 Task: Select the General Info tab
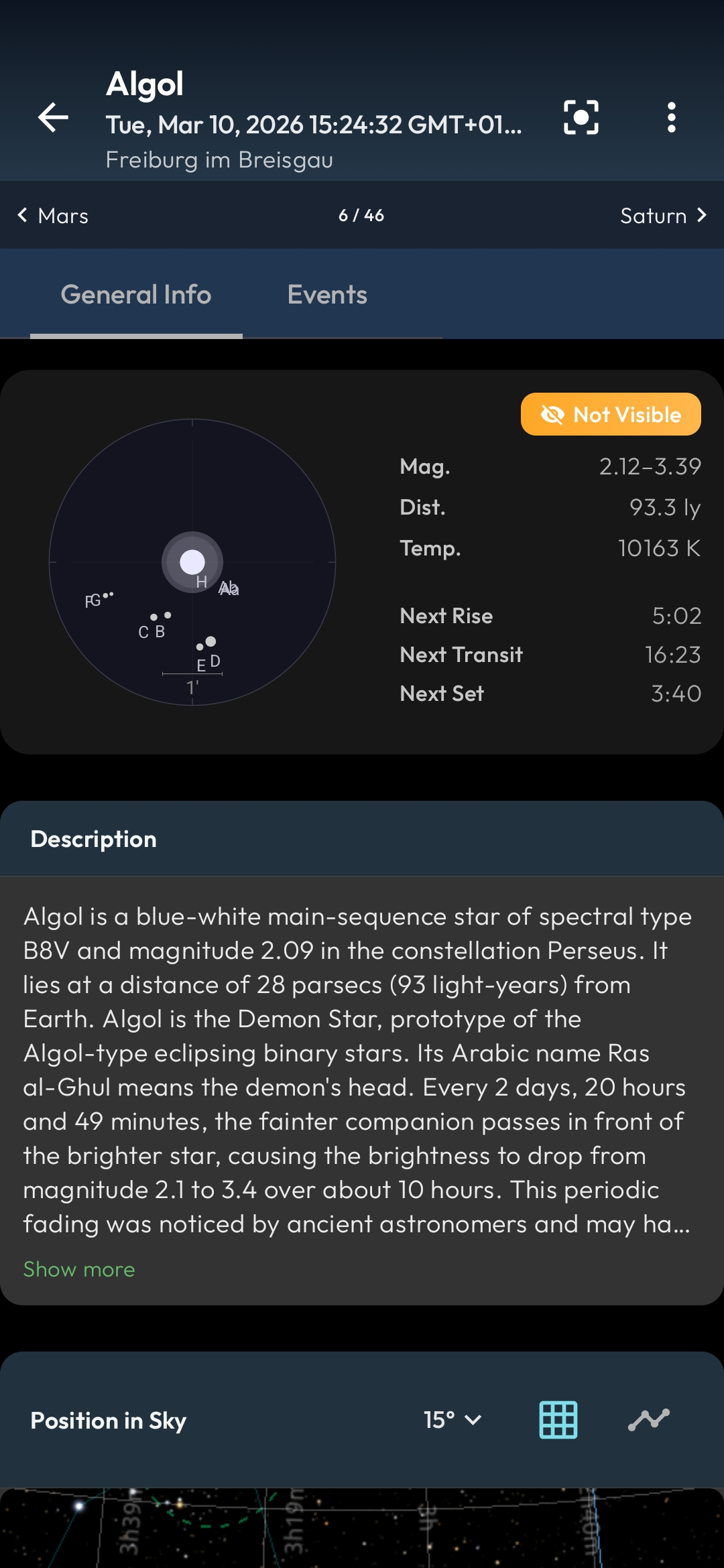pos(135,294)
